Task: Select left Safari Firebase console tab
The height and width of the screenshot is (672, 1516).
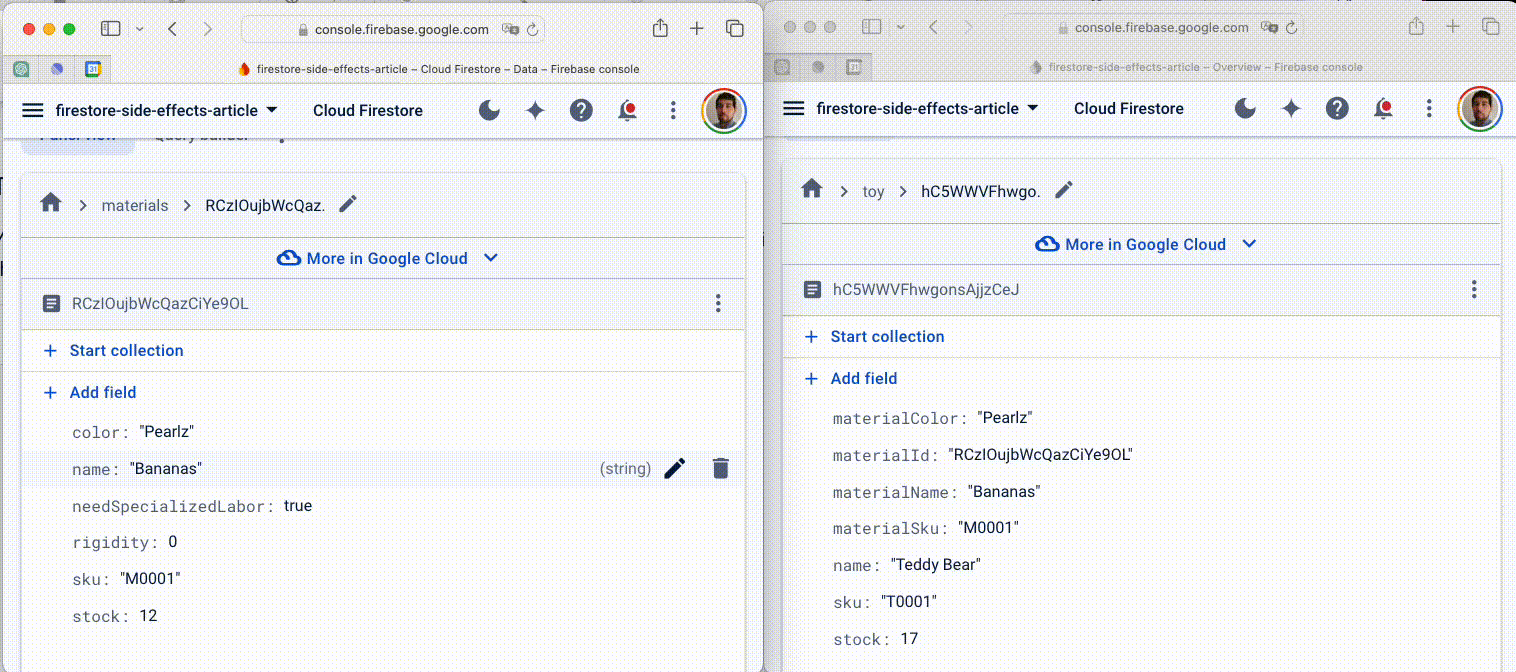Action: pyautogui.click(x=438, y=69)
